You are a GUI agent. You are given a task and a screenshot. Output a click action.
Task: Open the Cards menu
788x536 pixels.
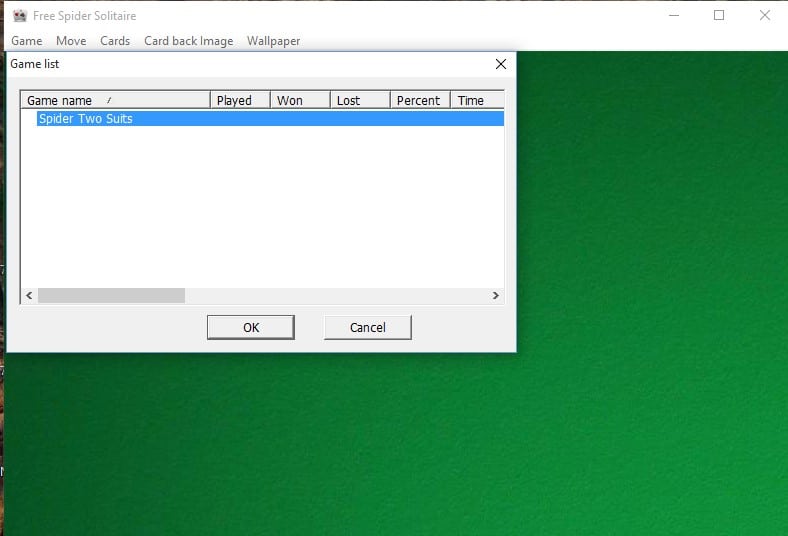[x=115, y=41]
